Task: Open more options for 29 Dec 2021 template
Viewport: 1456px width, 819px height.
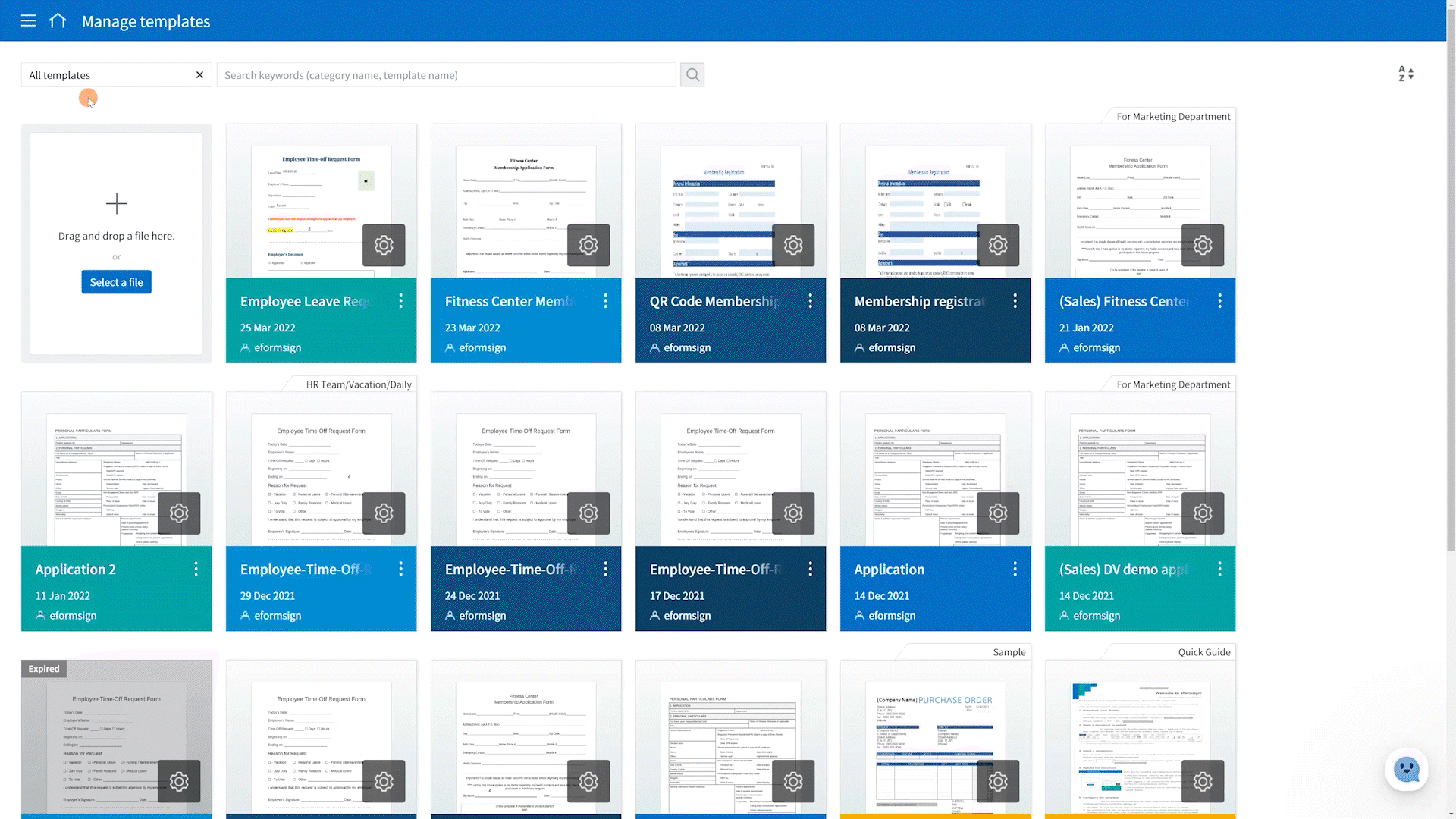Action: 400,569
